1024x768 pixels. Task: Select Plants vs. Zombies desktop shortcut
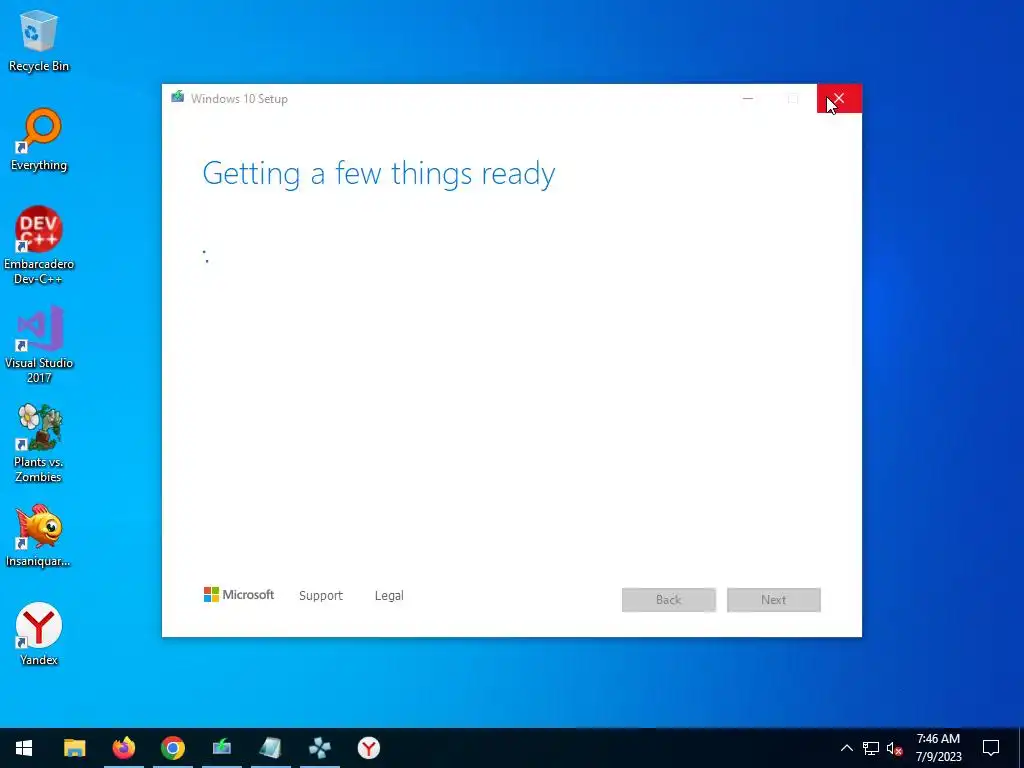[39, 443]
